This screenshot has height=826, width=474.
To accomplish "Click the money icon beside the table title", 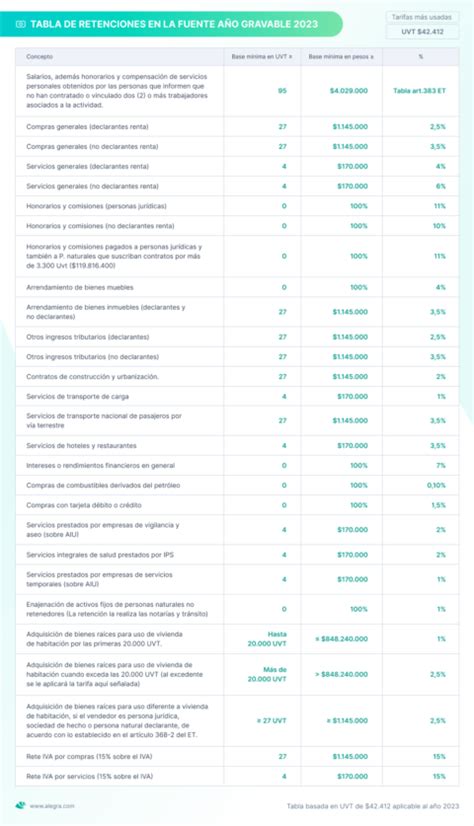I will click(21, 24).
